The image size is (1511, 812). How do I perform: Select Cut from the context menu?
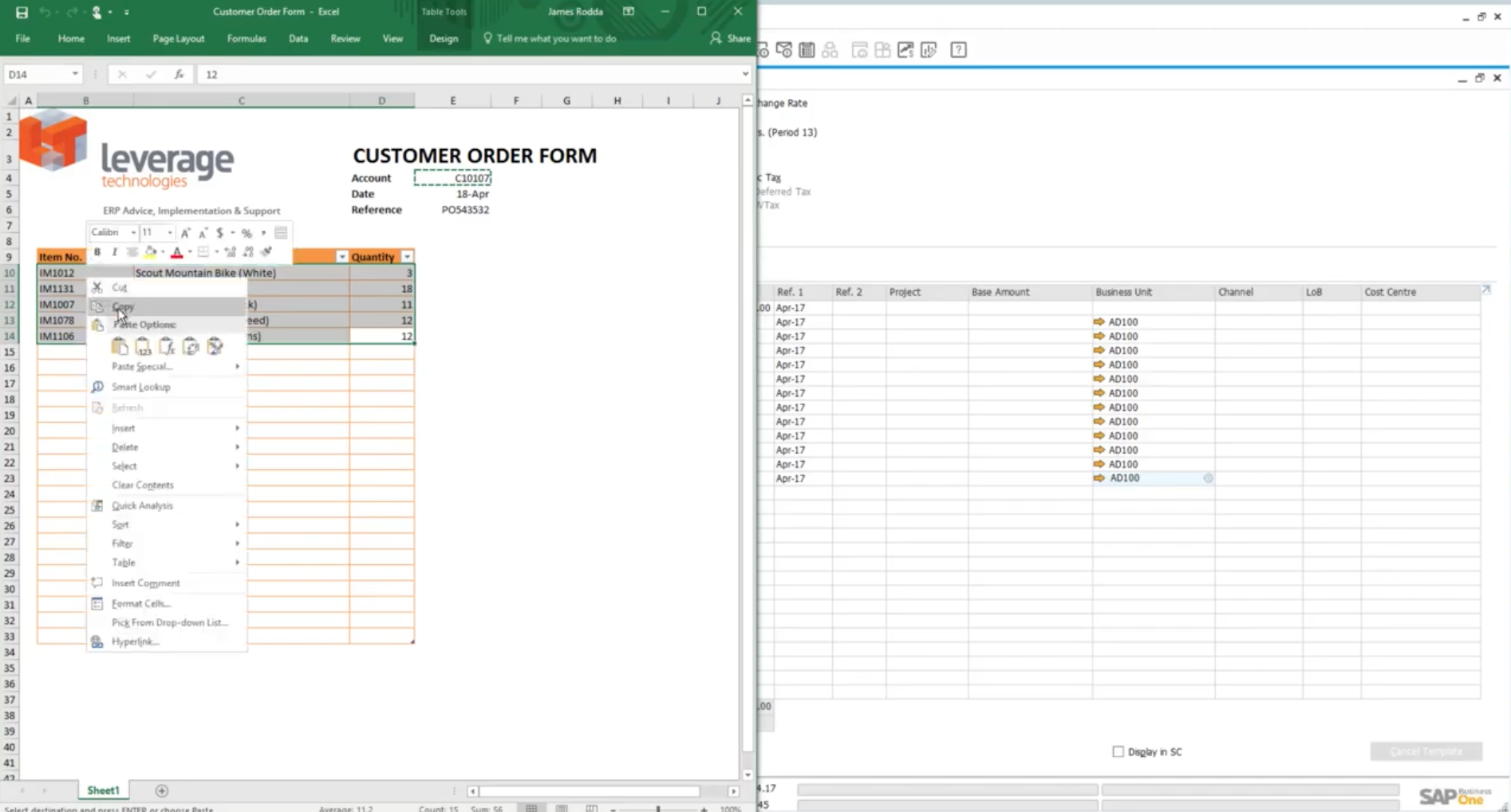tap(167, 287)
